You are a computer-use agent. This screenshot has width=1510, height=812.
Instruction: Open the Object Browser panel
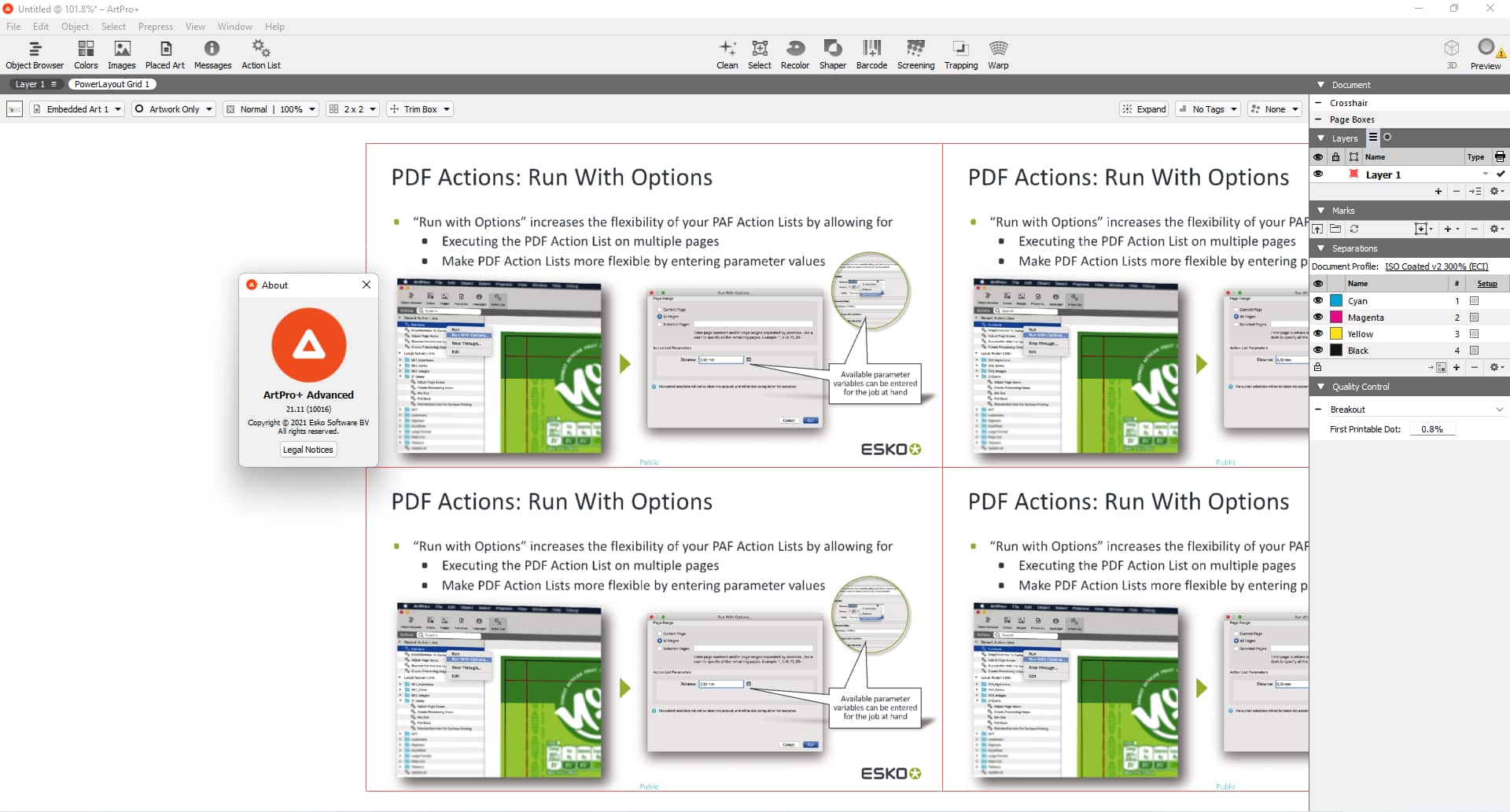tap(35, 55)
